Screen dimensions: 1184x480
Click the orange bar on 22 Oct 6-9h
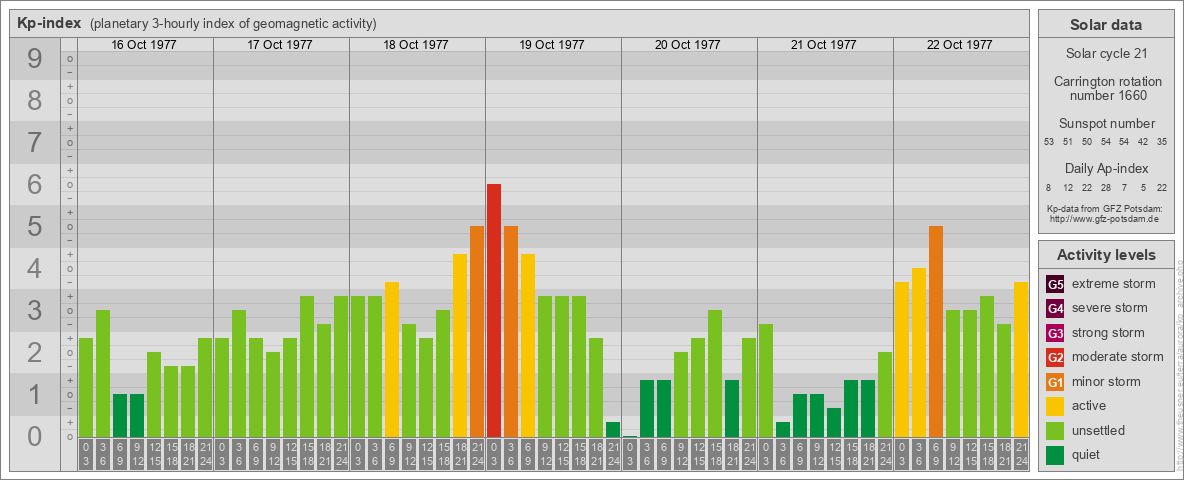[x=936, y=331]
